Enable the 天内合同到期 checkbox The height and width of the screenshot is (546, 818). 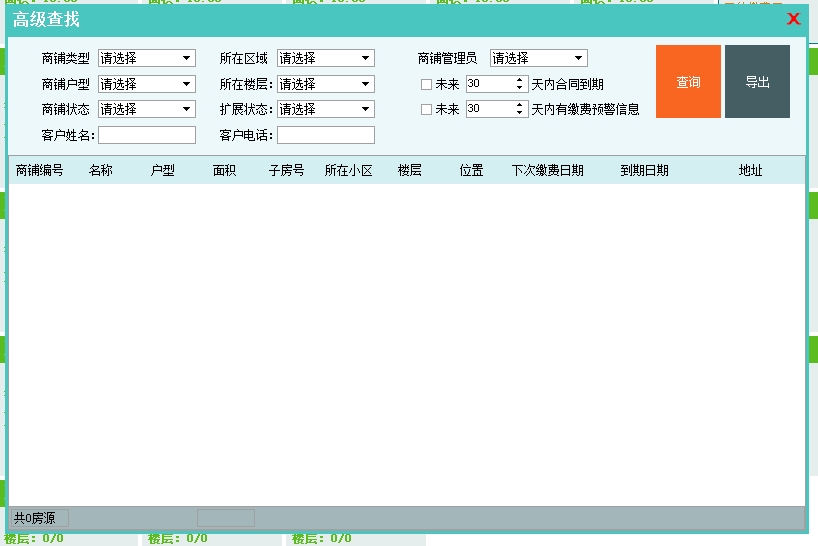(427, 85)
